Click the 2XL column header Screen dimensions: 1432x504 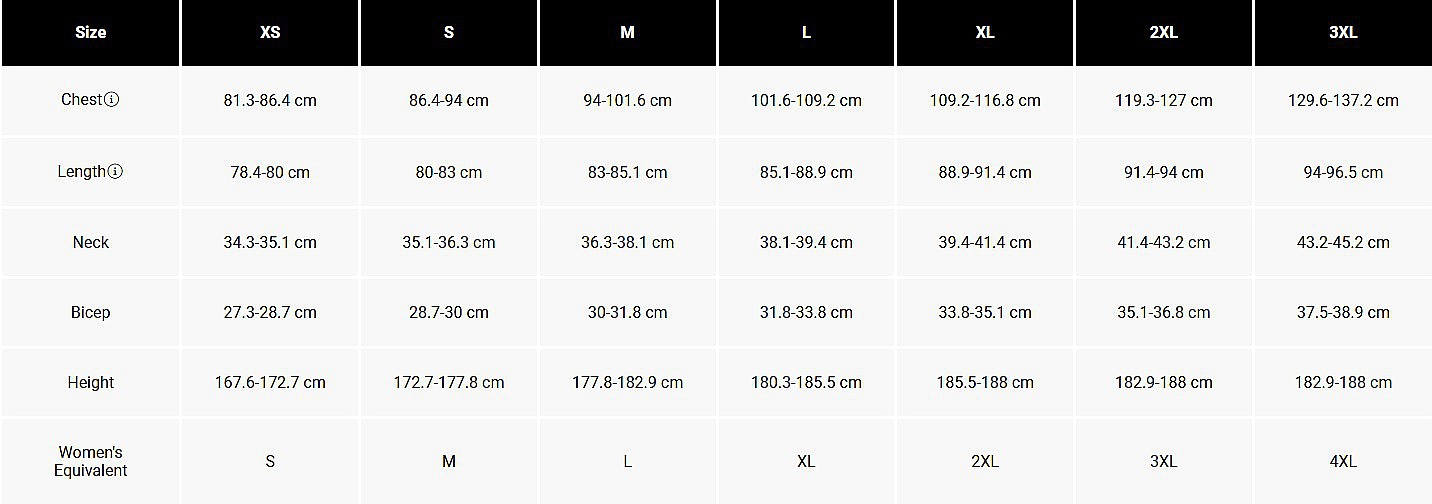[1163, 32]
